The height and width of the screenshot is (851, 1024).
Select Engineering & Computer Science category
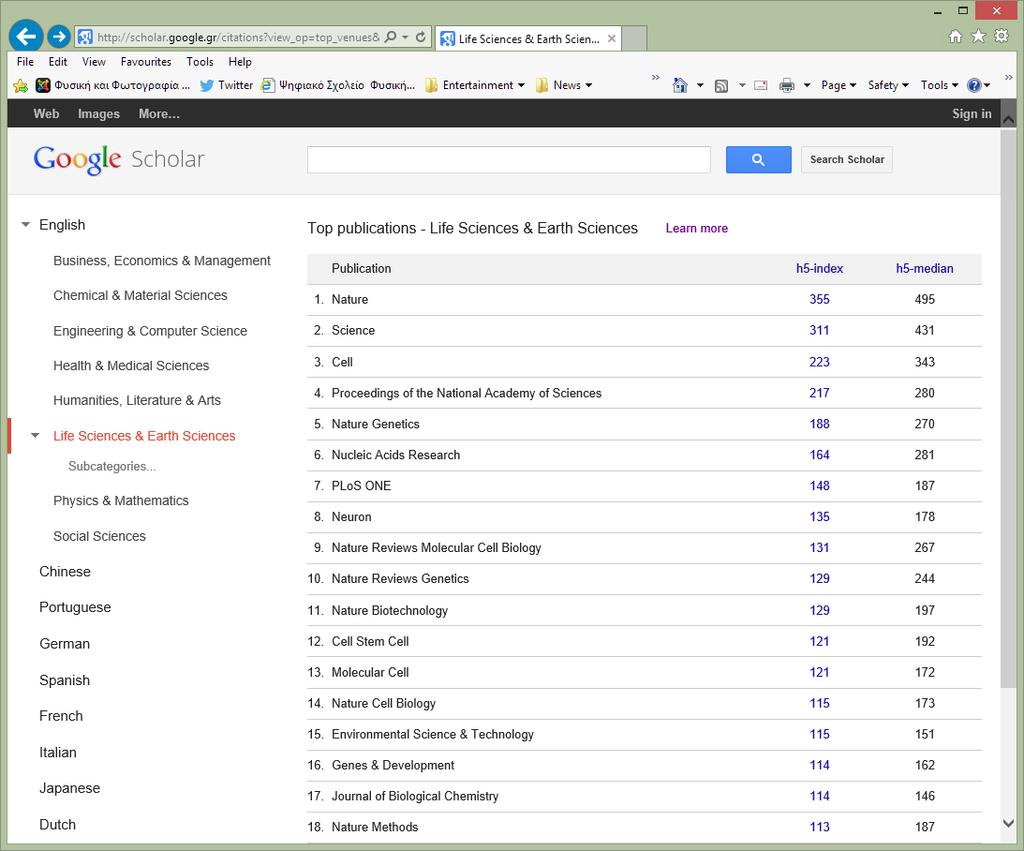(150, 331)
